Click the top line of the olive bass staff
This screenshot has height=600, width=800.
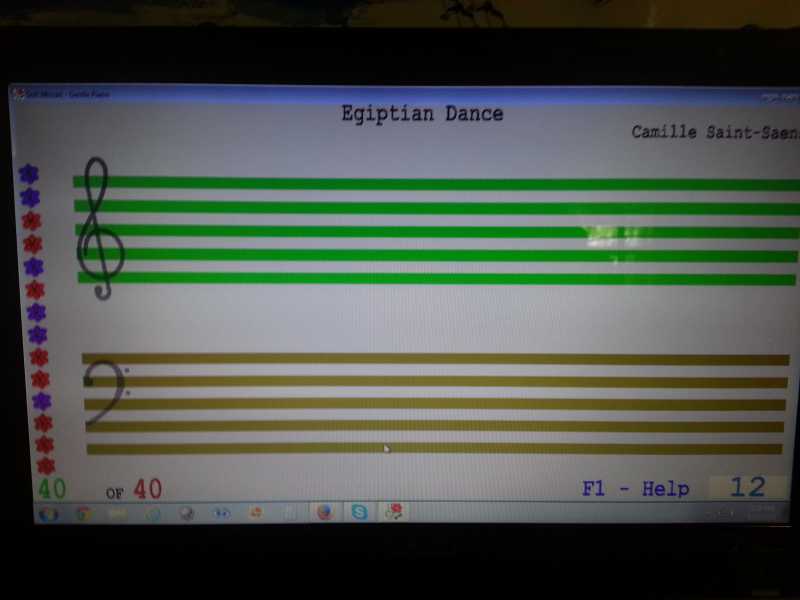(x=436, y=359)
